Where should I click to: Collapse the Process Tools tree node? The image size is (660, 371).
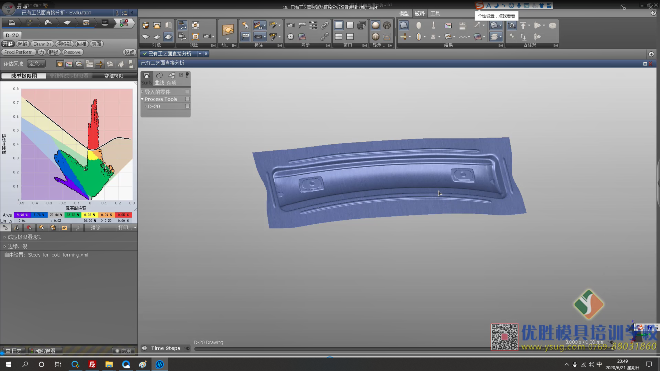click(x=142, y=99)
